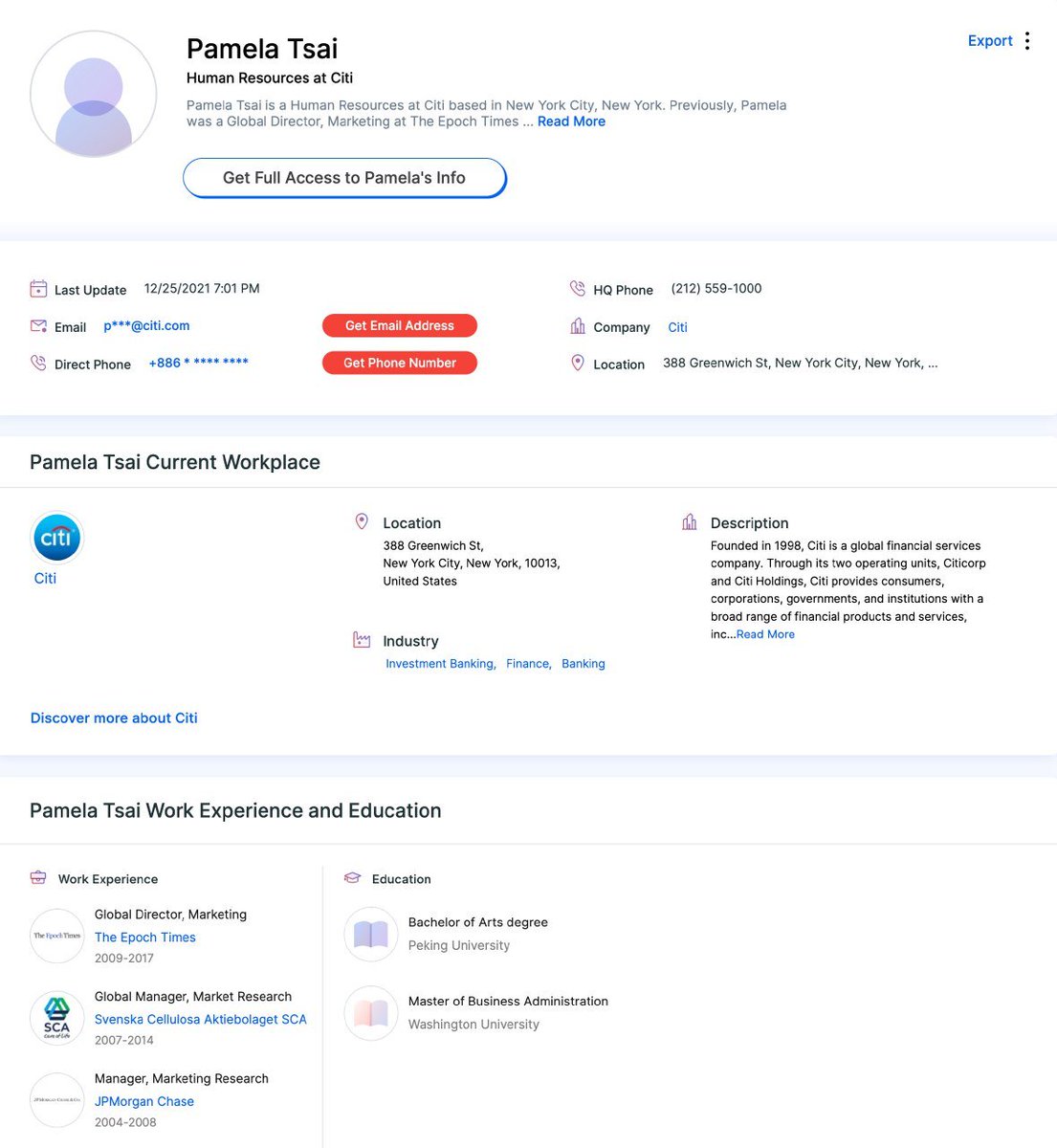Screen dimensions: 1057x1148
Task: Click the Last Update calendar icon
Action: click(38, 289)
